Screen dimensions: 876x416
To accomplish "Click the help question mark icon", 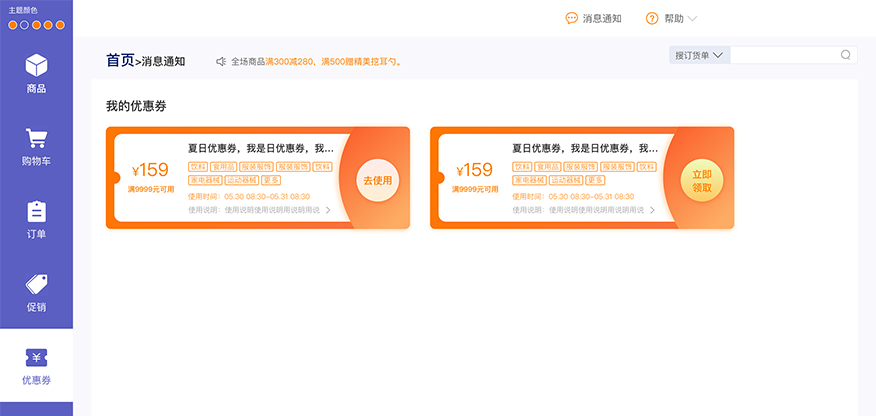I will [652, 18].
